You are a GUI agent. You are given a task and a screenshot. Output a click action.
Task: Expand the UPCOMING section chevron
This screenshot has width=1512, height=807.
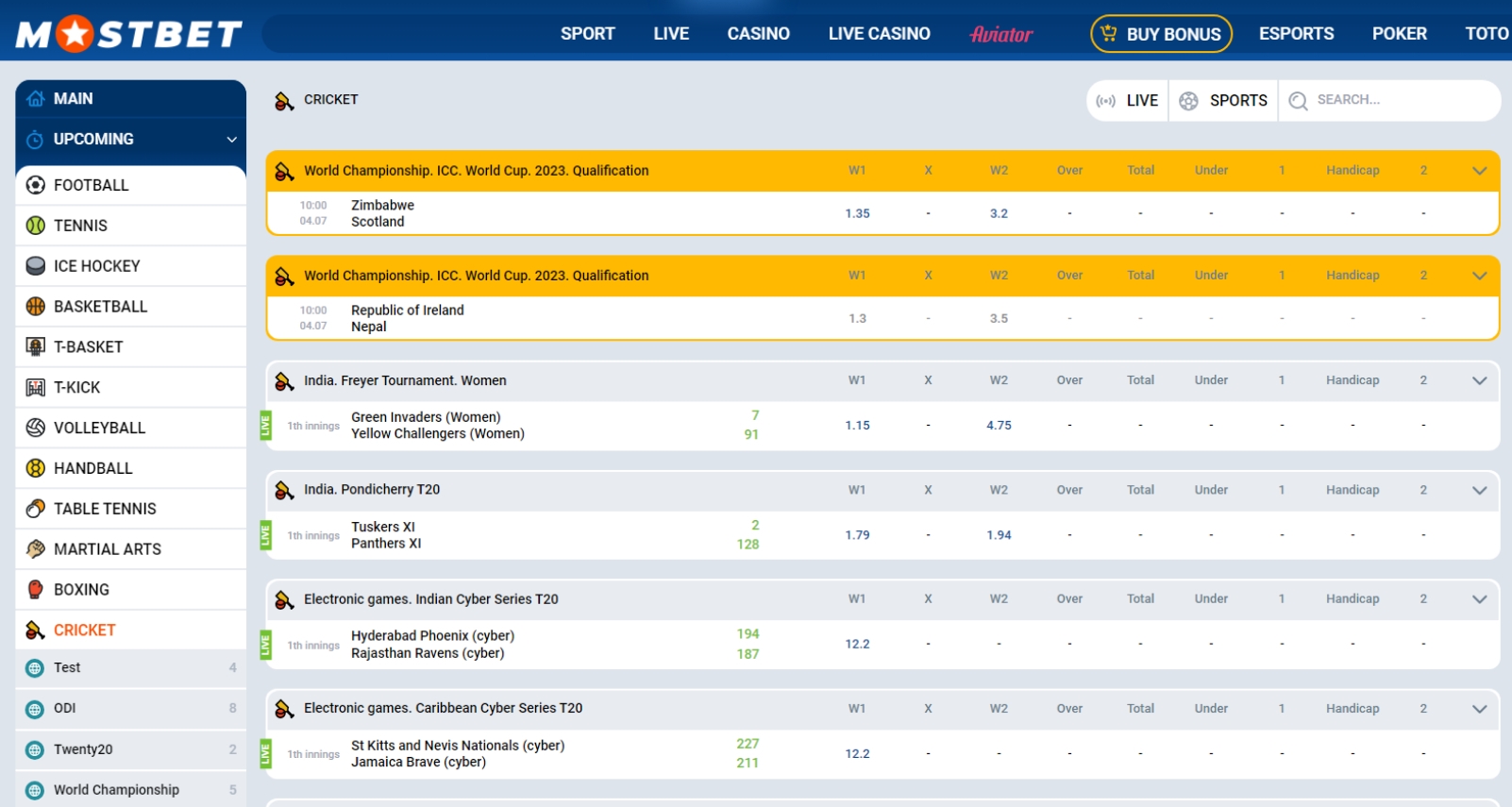point(231,140)
